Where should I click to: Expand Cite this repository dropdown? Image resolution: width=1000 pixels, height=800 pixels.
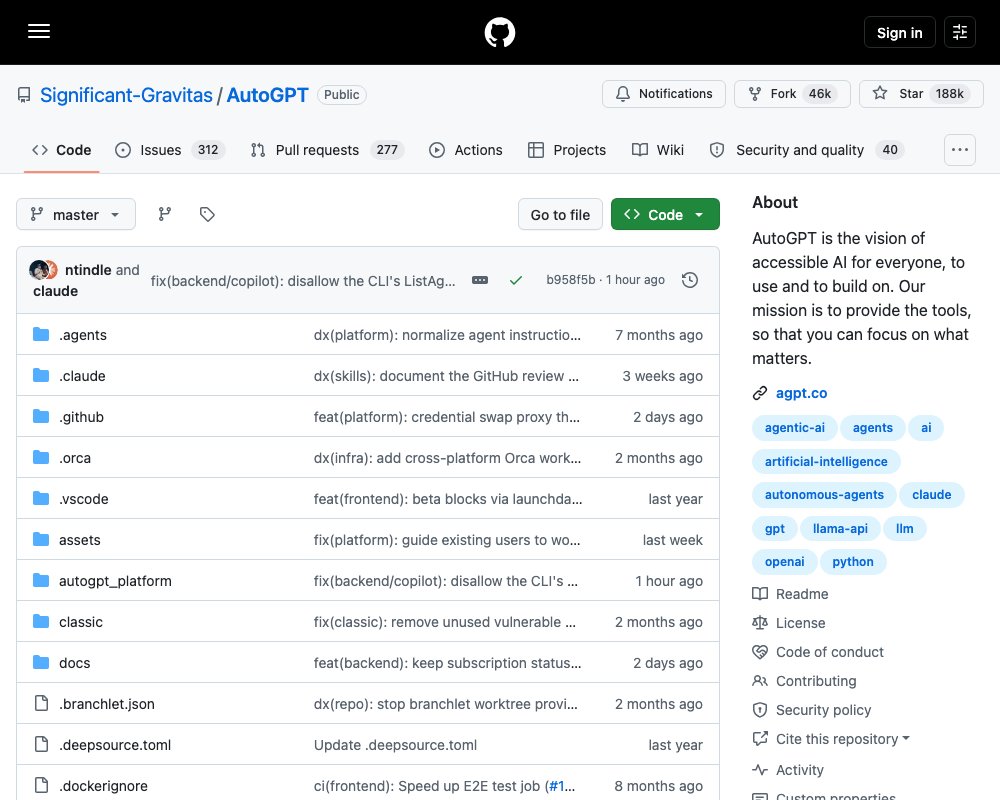(831, 739)
